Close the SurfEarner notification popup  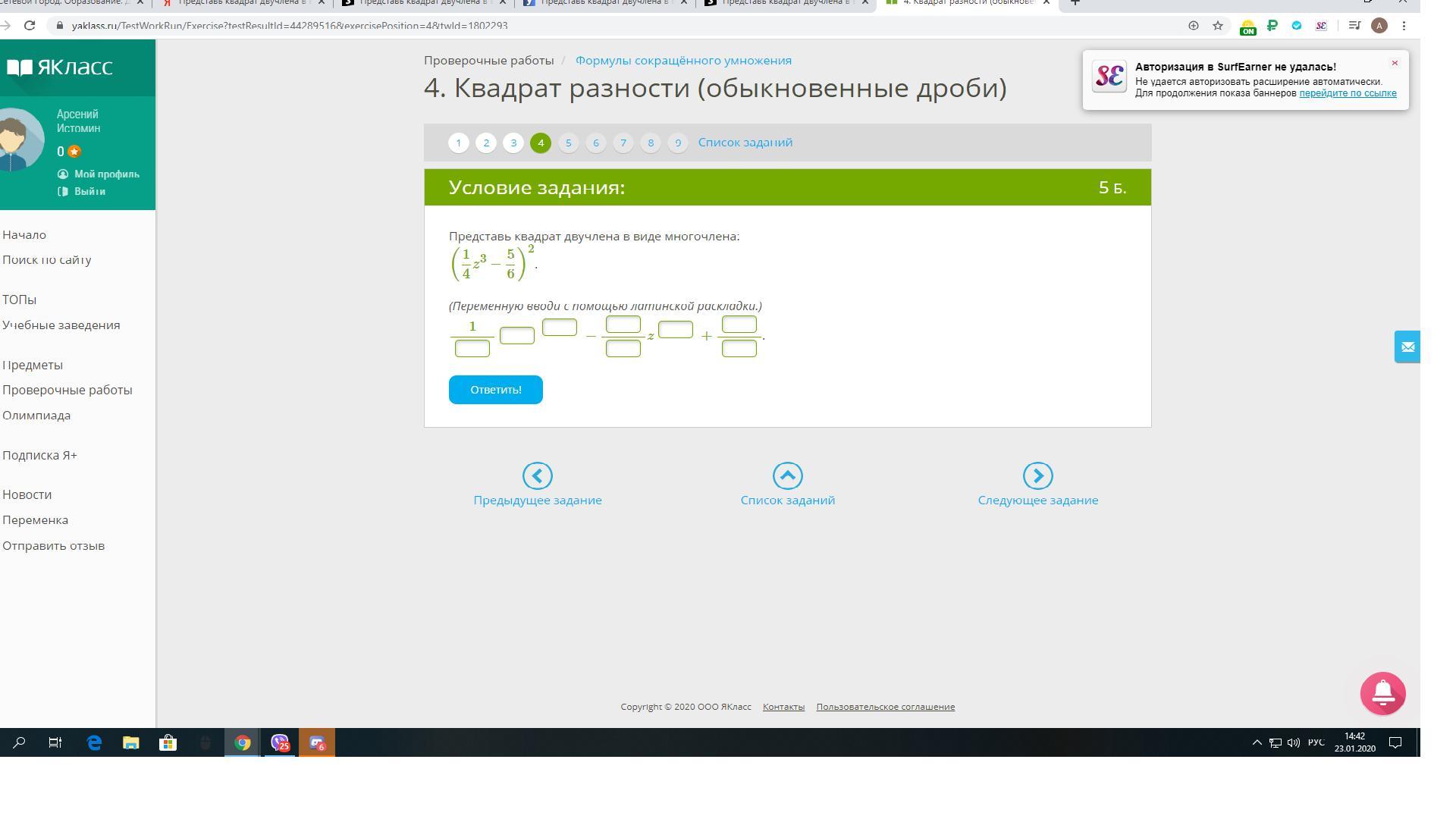1395,63
